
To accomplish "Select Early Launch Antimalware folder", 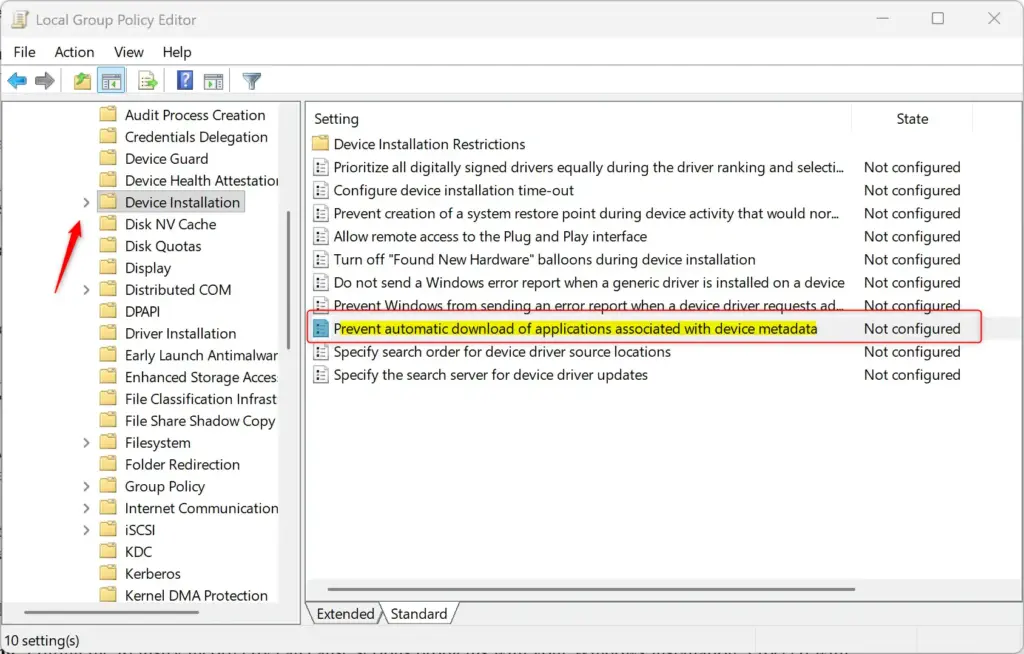I will [x=201, y=355].
